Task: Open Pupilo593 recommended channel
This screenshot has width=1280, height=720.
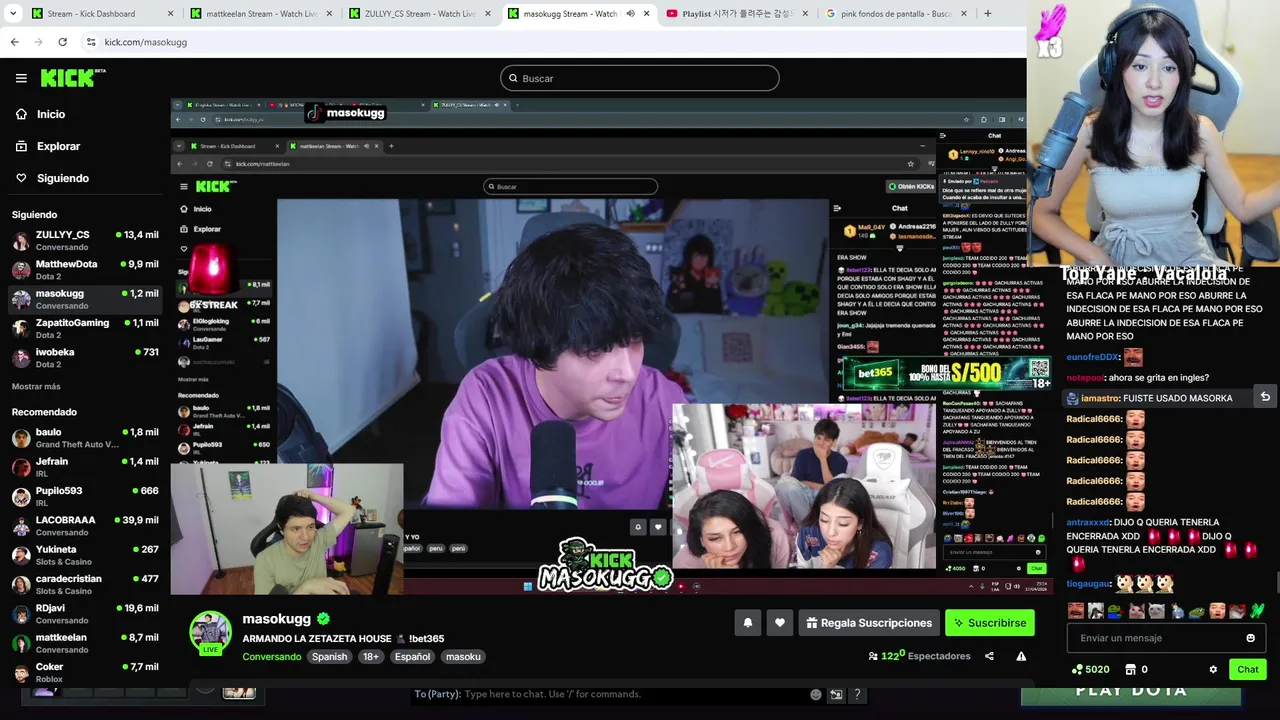Action: pyautogui.click(x=85, y=496)
